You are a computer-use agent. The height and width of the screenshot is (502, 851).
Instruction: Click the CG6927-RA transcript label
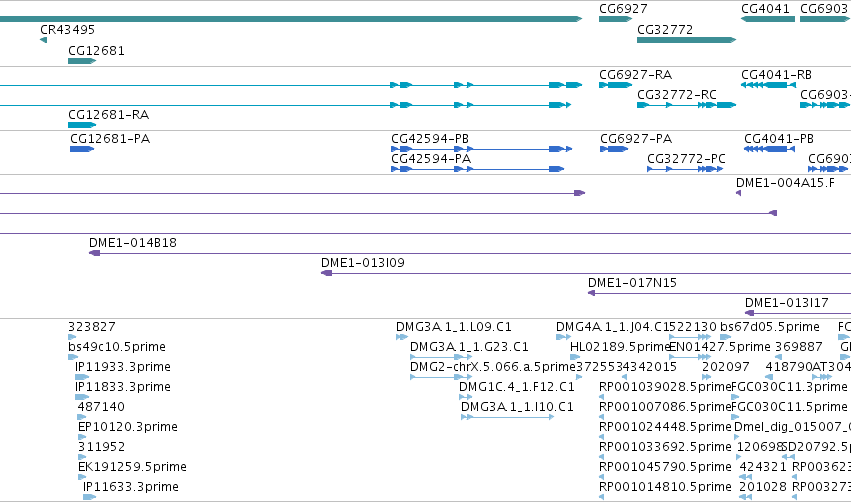[636, 74]
